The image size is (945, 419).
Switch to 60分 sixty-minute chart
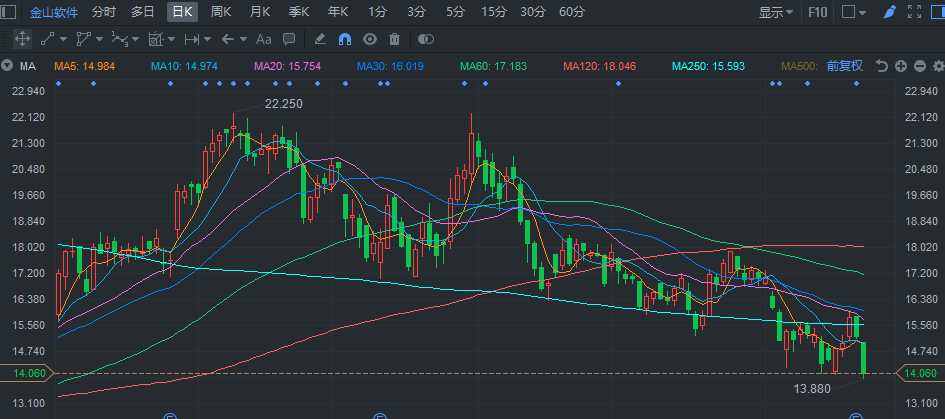pyautogui.click(x=572, y=11)
